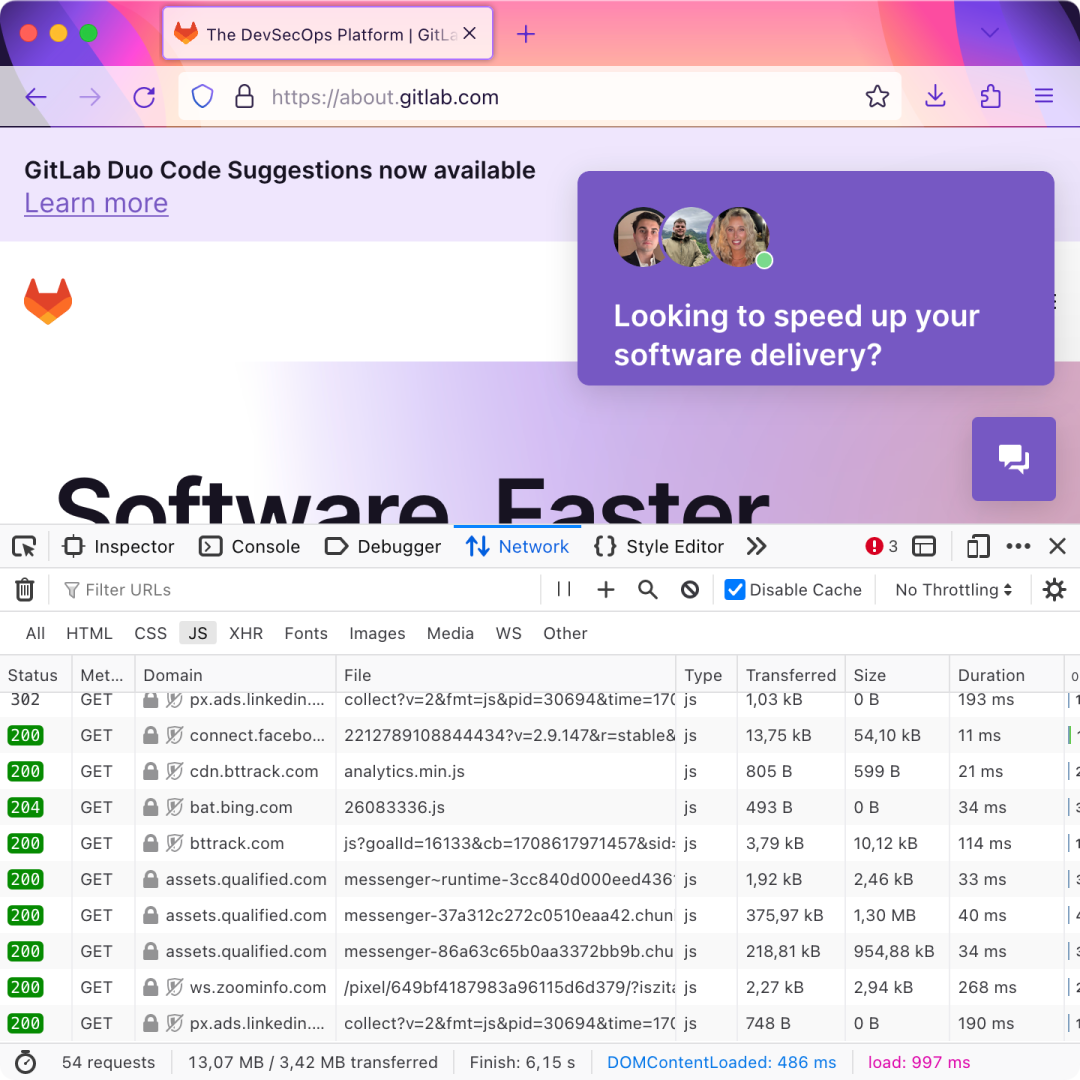Click the request blocking icon
The image size is (1080, 1080).
click(x=689, y=589)
